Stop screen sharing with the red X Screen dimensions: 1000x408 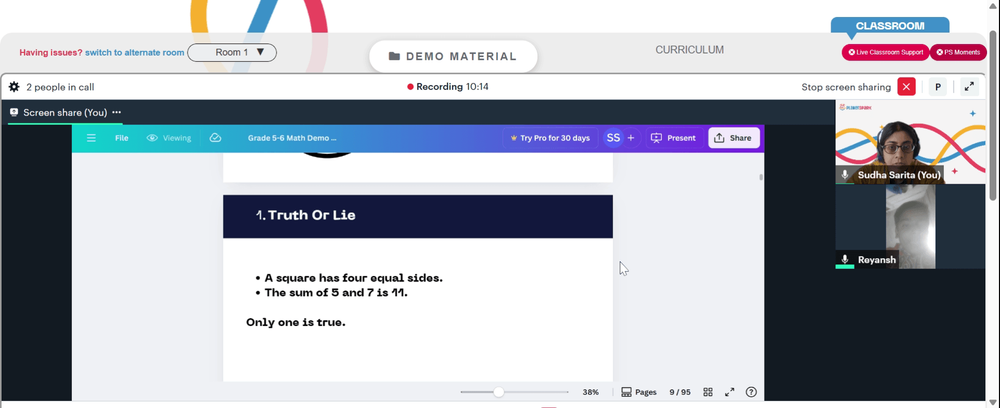[906, 87]
